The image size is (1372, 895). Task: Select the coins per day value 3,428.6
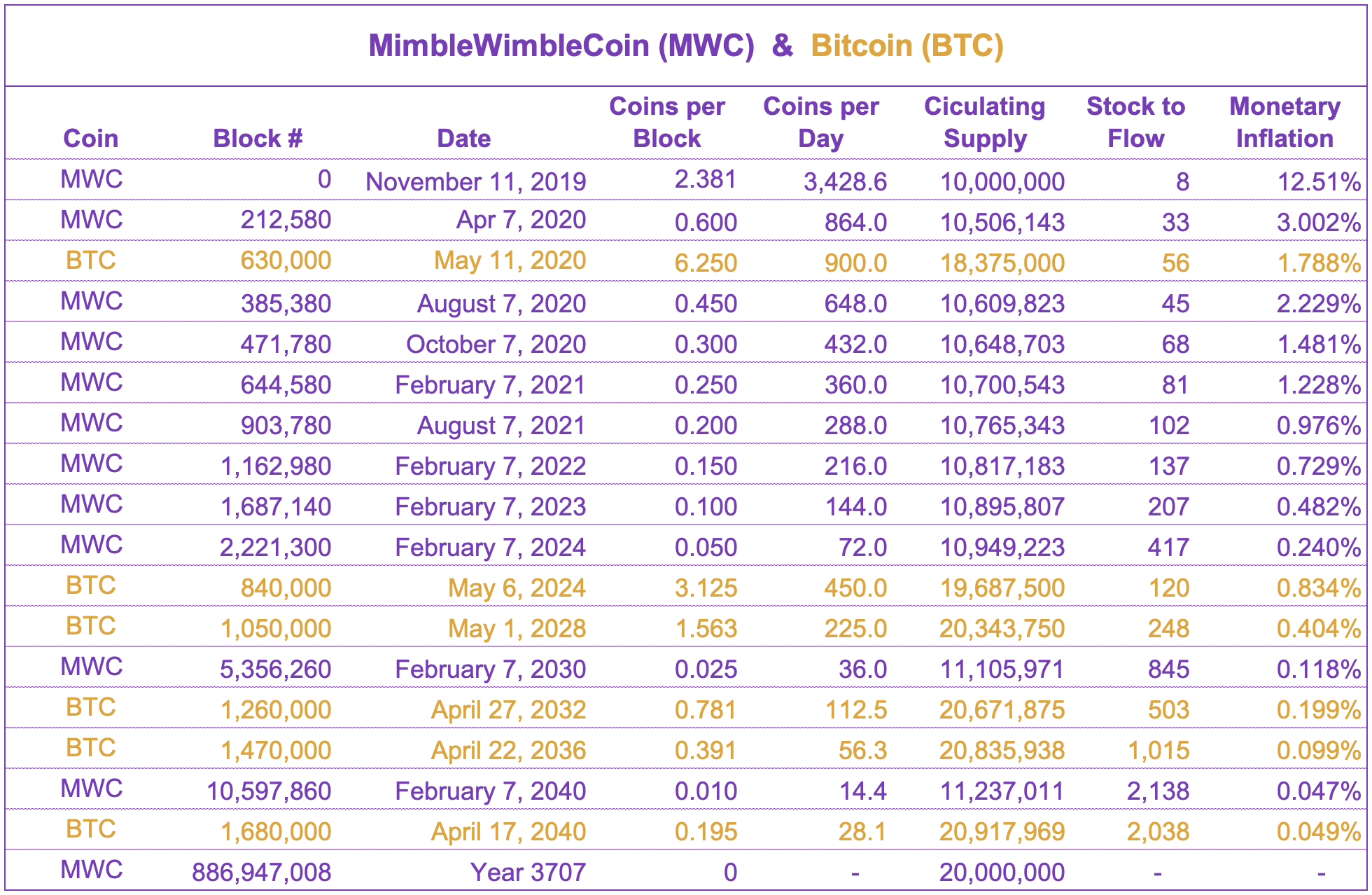click(x=845, y=181)
